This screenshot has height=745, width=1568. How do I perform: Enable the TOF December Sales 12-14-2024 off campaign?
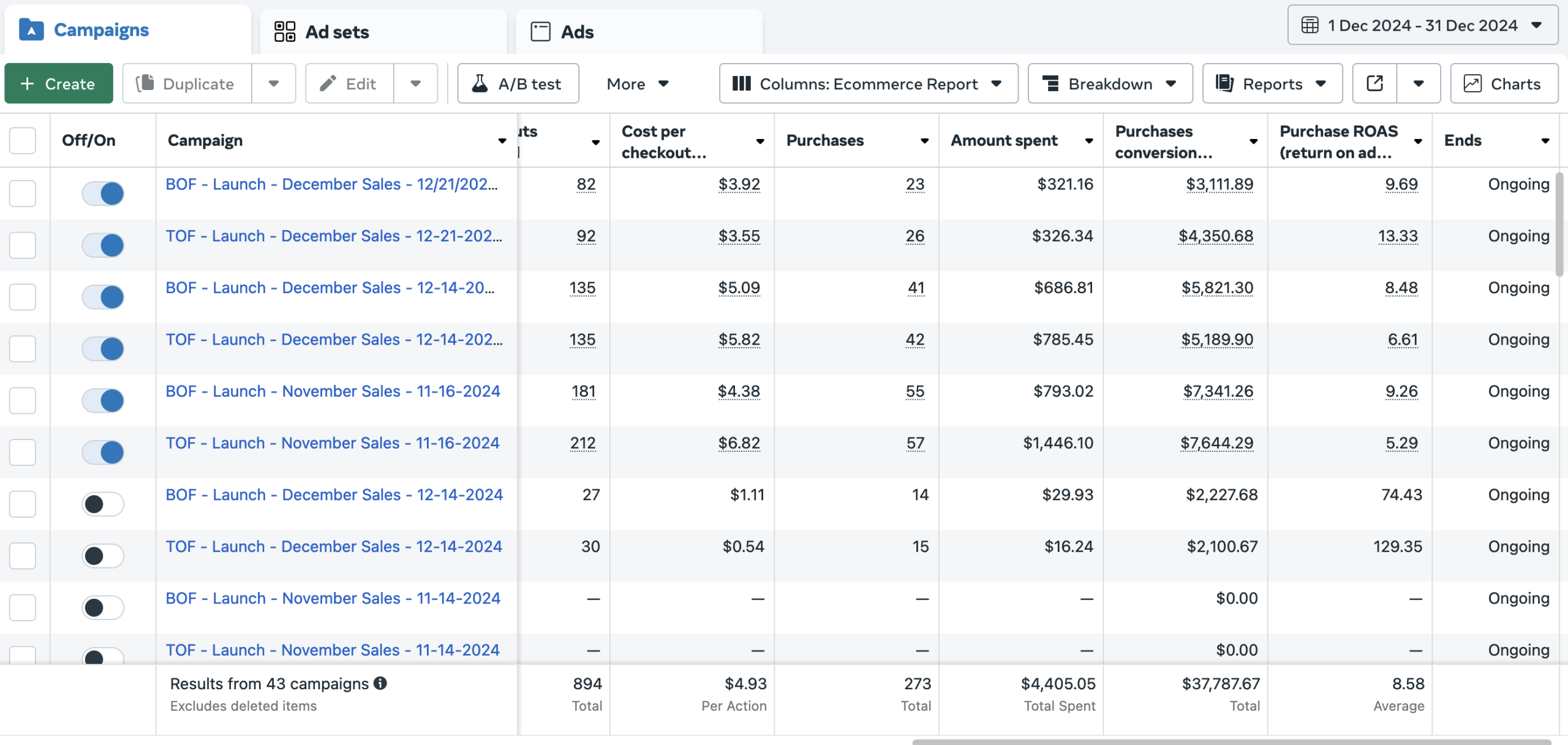[x=103, y=556]
